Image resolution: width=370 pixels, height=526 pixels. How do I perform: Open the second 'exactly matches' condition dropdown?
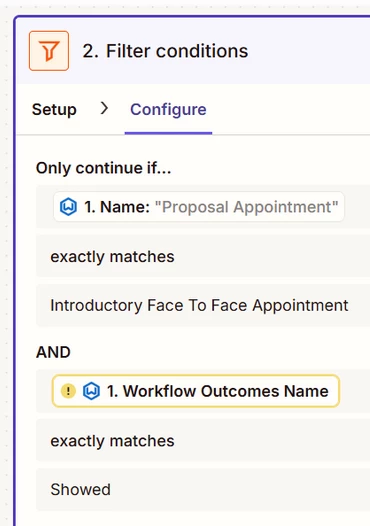[203, 441]
